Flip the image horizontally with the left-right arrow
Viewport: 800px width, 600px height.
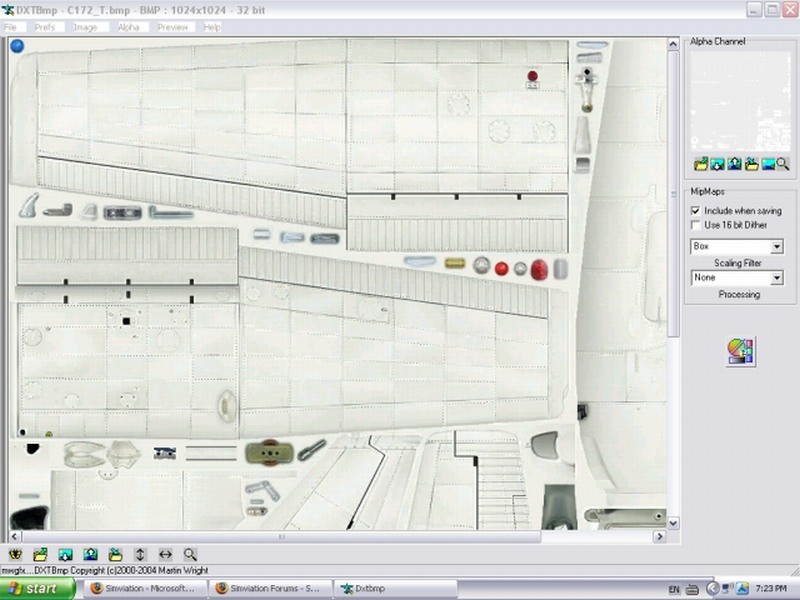click(165, 555)
